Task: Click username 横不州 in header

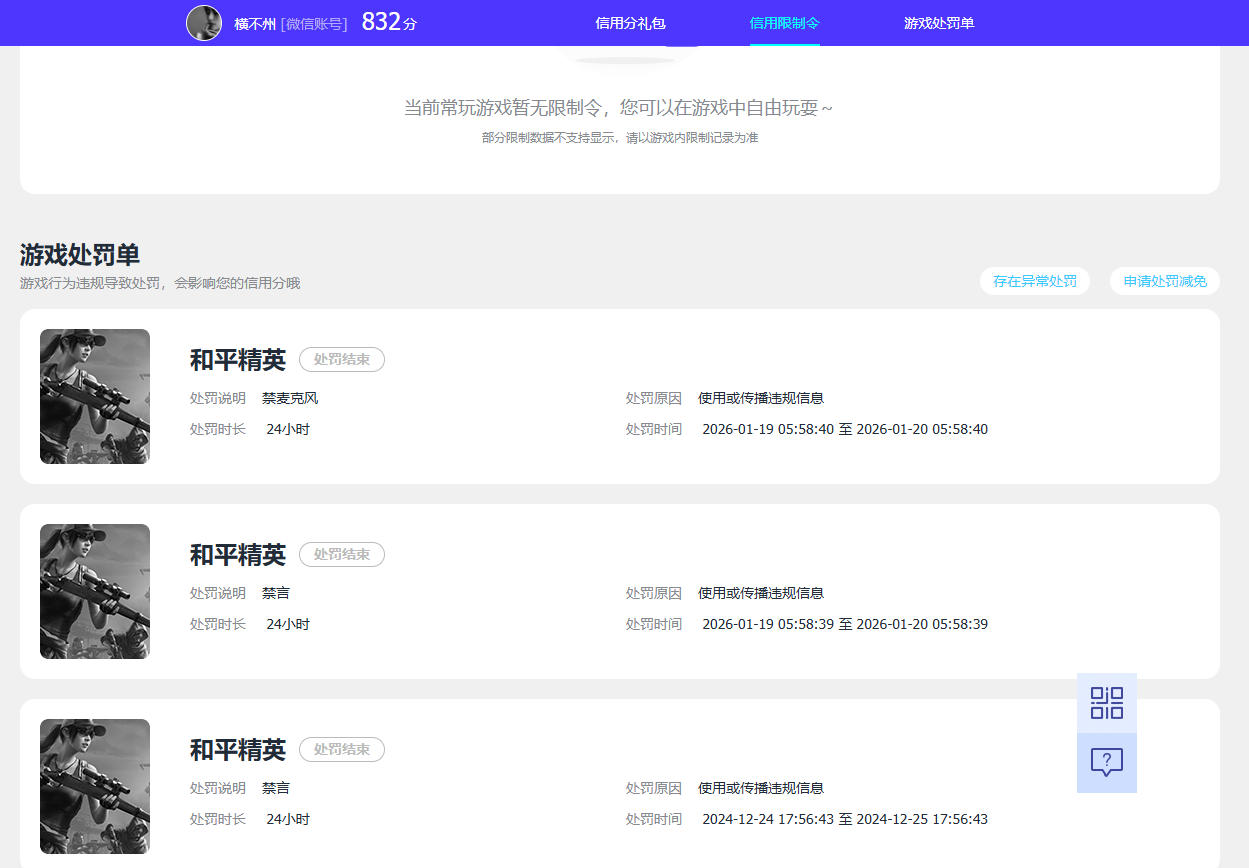Action: point(255,24)
